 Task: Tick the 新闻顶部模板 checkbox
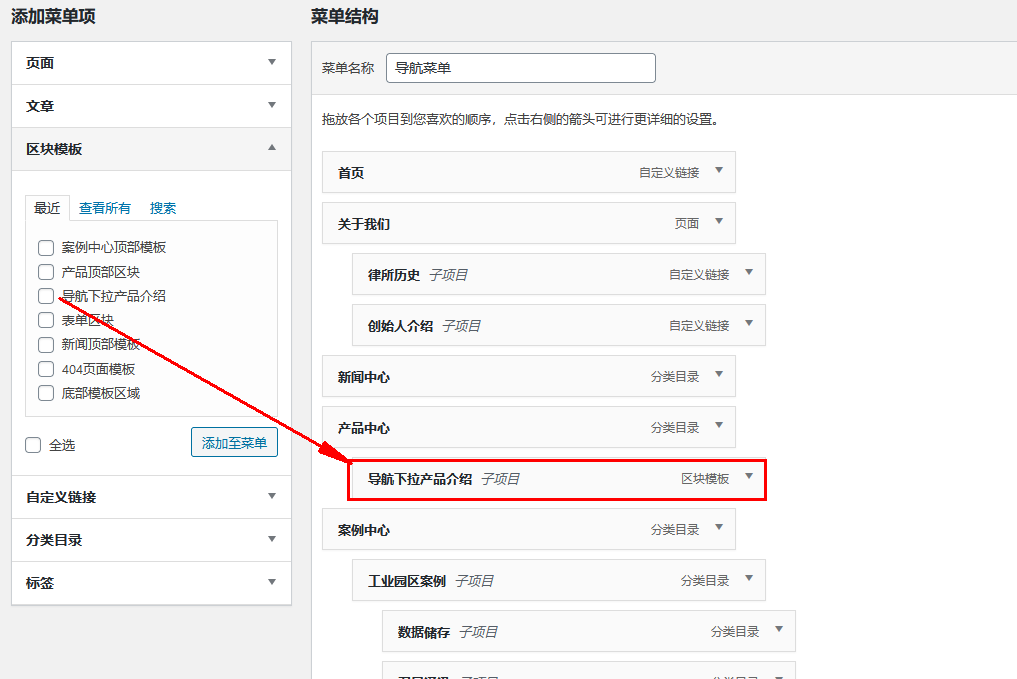[x=45, y=344]
